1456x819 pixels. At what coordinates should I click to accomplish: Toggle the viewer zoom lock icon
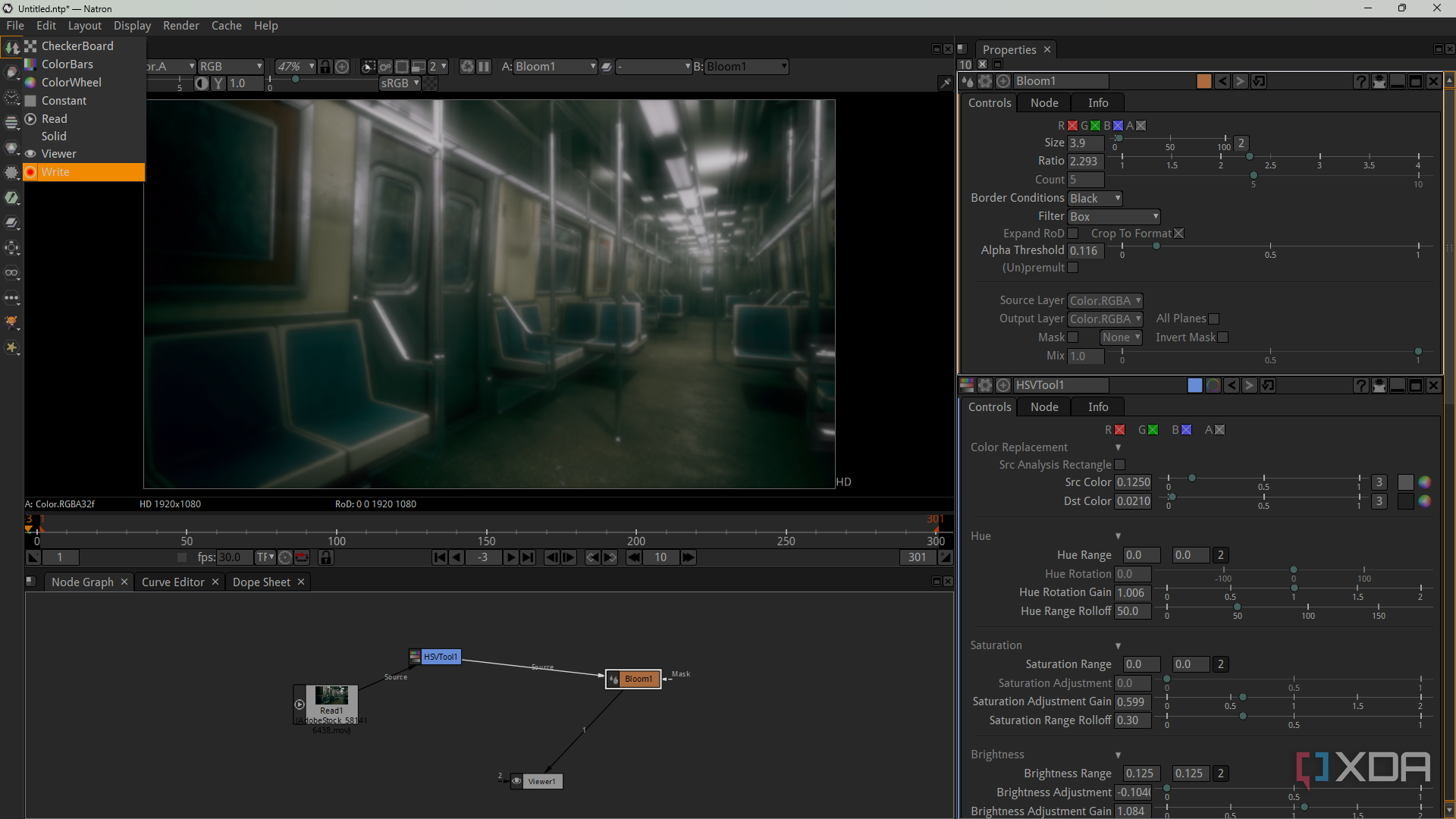pyautogui.click(x=325, y=67)
